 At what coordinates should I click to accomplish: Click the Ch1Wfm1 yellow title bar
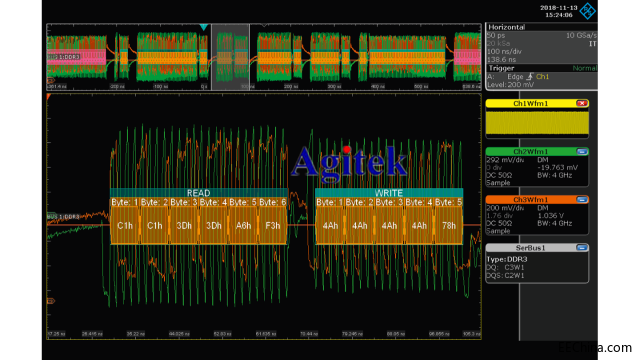click(531, 103)
